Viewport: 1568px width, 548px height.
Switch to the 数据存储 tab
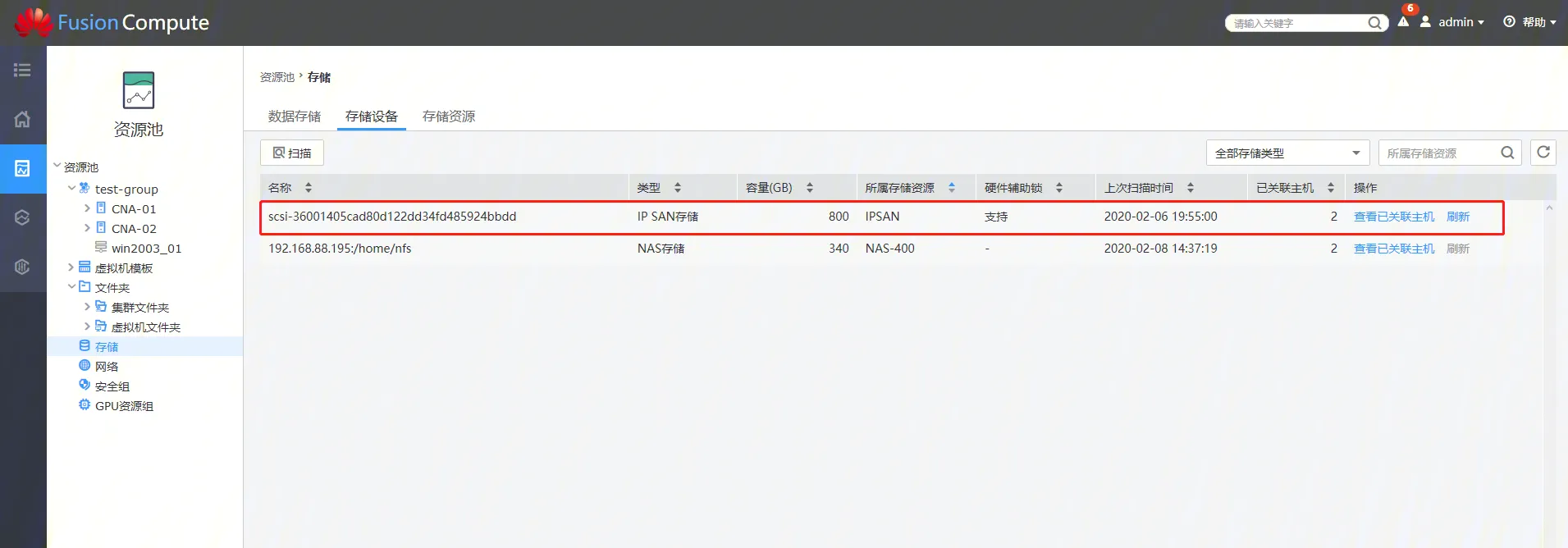(x=294, y=116)
